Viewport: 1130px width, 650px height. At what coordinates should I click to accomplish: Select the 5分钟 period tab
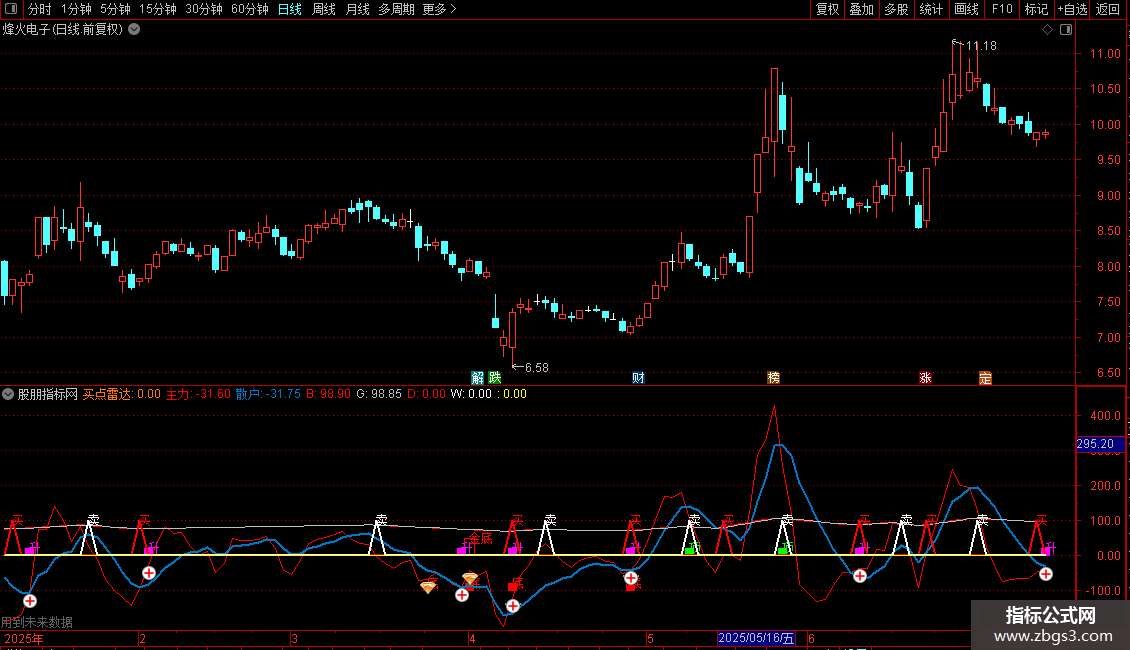point(115,9)
